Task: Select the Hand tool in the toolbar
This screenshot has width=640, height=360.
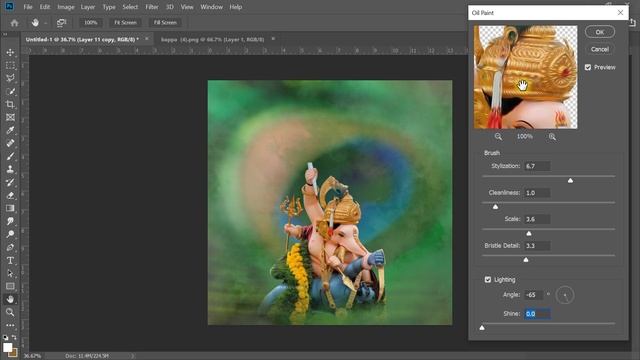Action: coord(10,299)
